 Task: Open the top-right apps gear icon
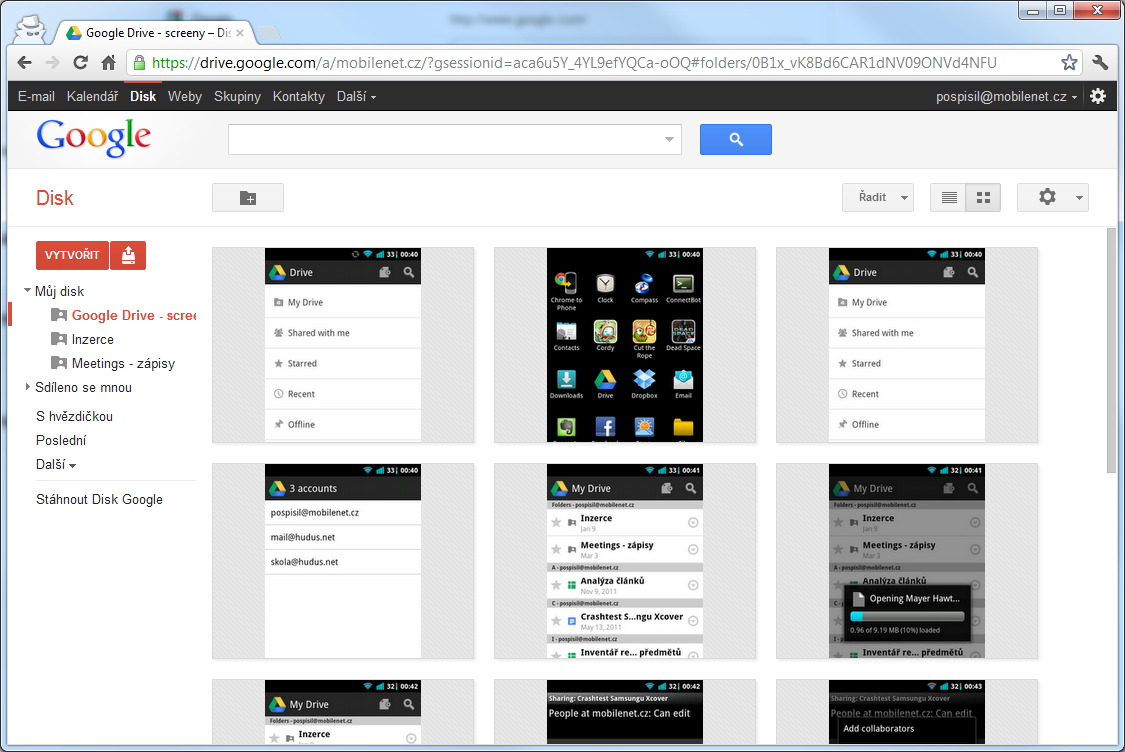pyautogui.click(x=1098, y=95)
